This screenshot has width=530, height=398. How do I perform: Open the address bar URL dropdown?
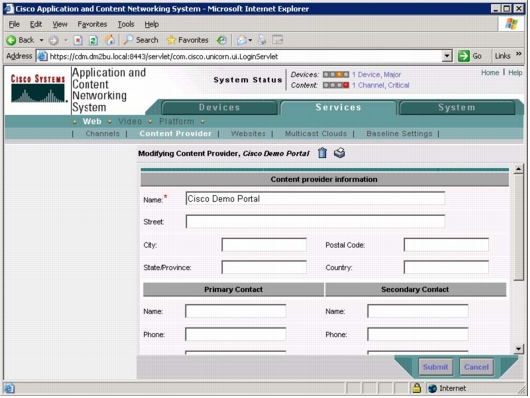click(x=447, y=56)
